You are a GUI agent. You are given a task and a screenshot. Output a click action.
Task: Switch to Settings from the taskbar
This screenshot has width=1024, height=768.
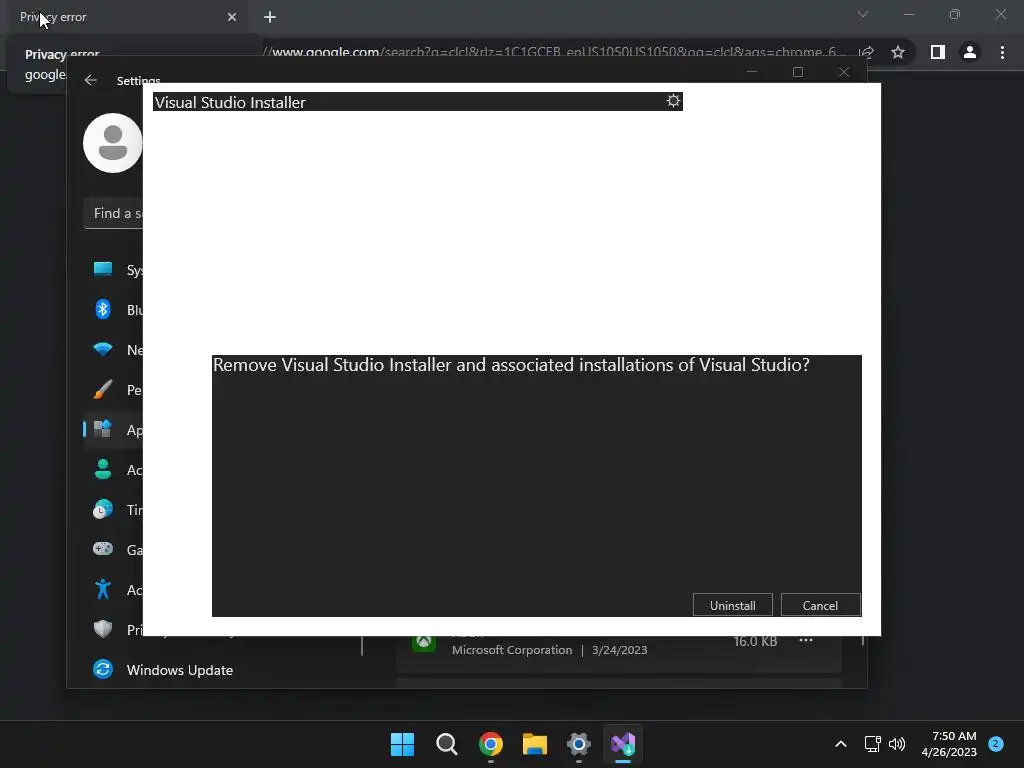579,744
